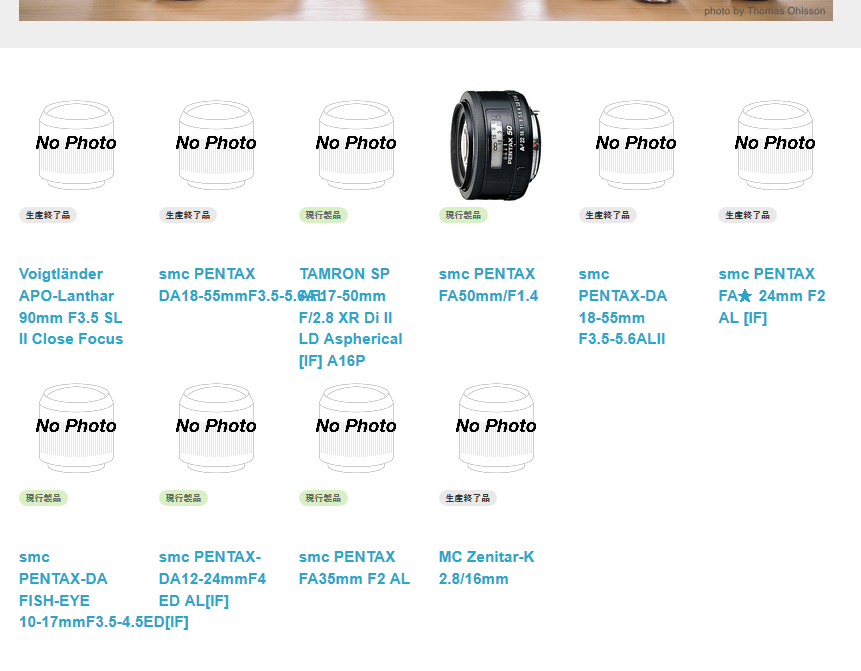
Task: Open smc PENTAX-DA12-24mmF4 ED AL link
Action: (212, 579)
